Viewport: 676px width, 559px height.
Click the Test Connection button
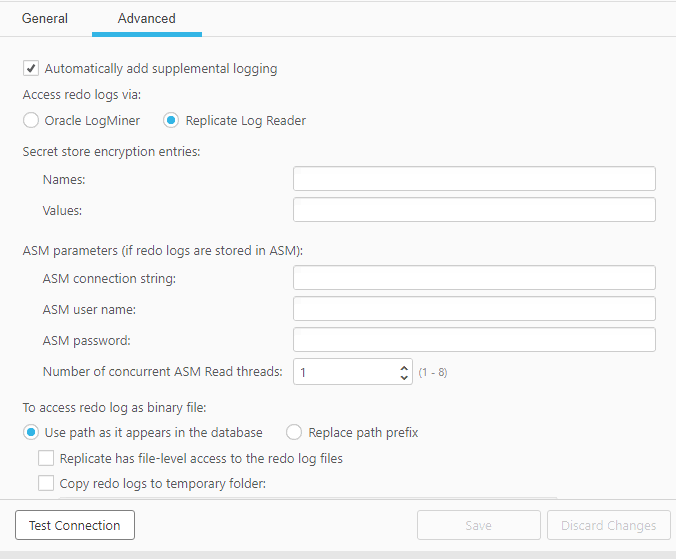tap(75, 525)
